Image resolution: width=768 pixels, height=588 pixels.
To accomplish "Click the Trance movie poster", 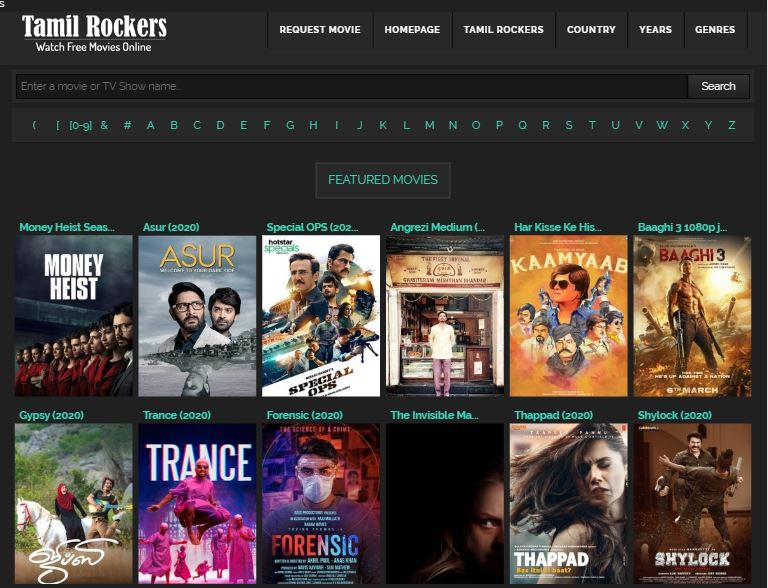I will pos(197,503).
